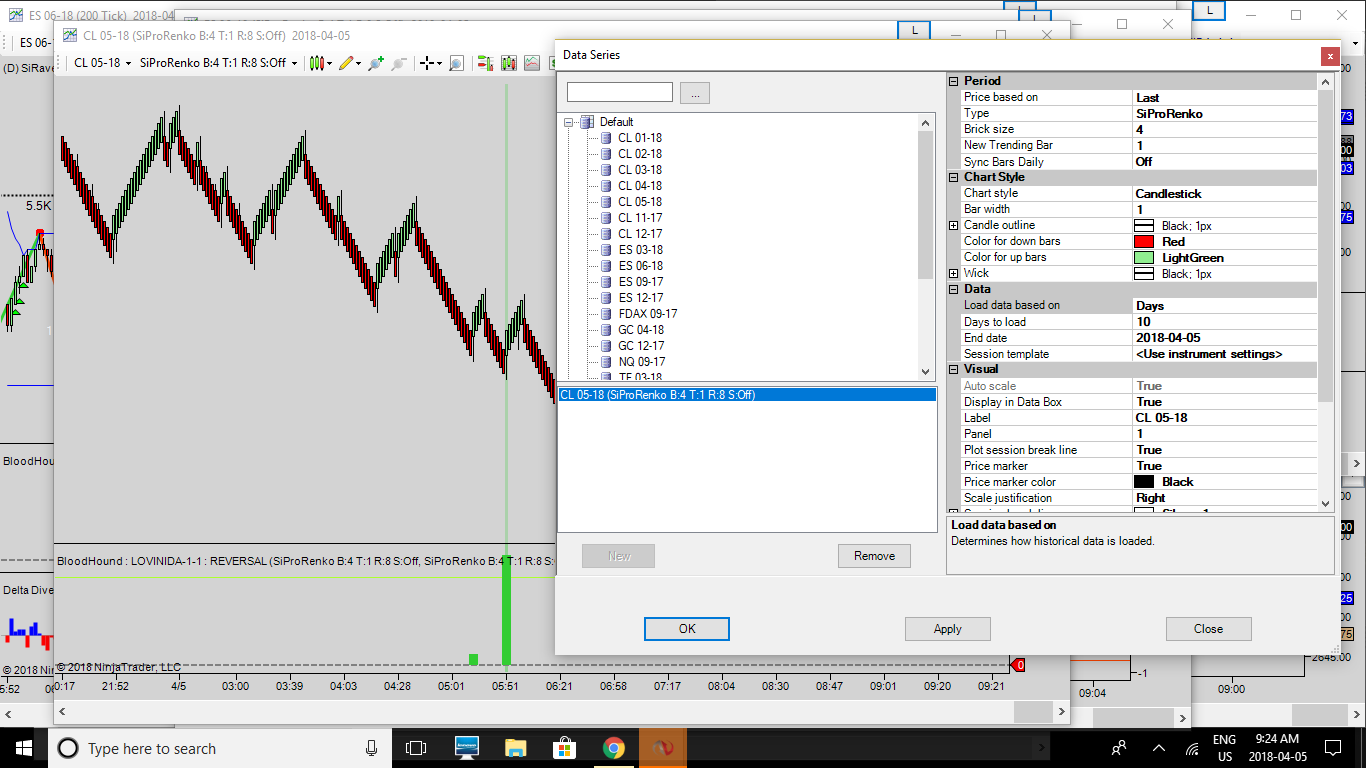The height and width of the screenshot is (768, 1366).
Task: Open File Explorer from taskbar
Action: coord(515,748)
